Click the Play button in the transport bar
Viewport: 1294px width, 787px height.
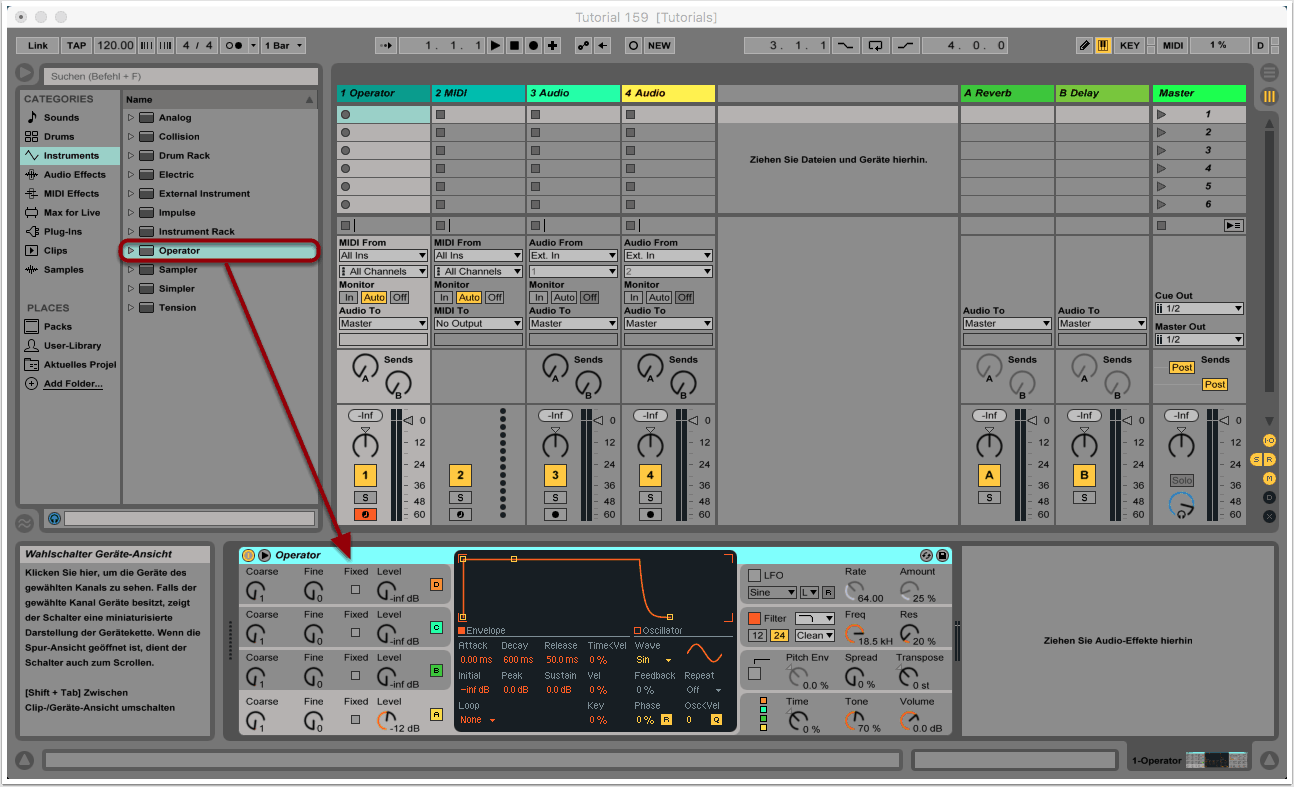pos(495,46)
